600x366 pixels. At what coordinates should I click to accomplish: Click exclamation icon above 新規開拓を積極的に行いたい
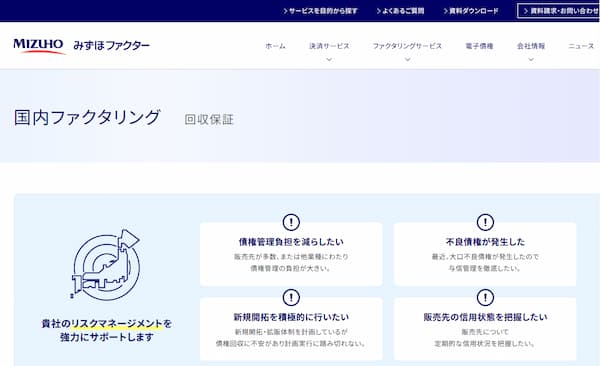point(291,297)
